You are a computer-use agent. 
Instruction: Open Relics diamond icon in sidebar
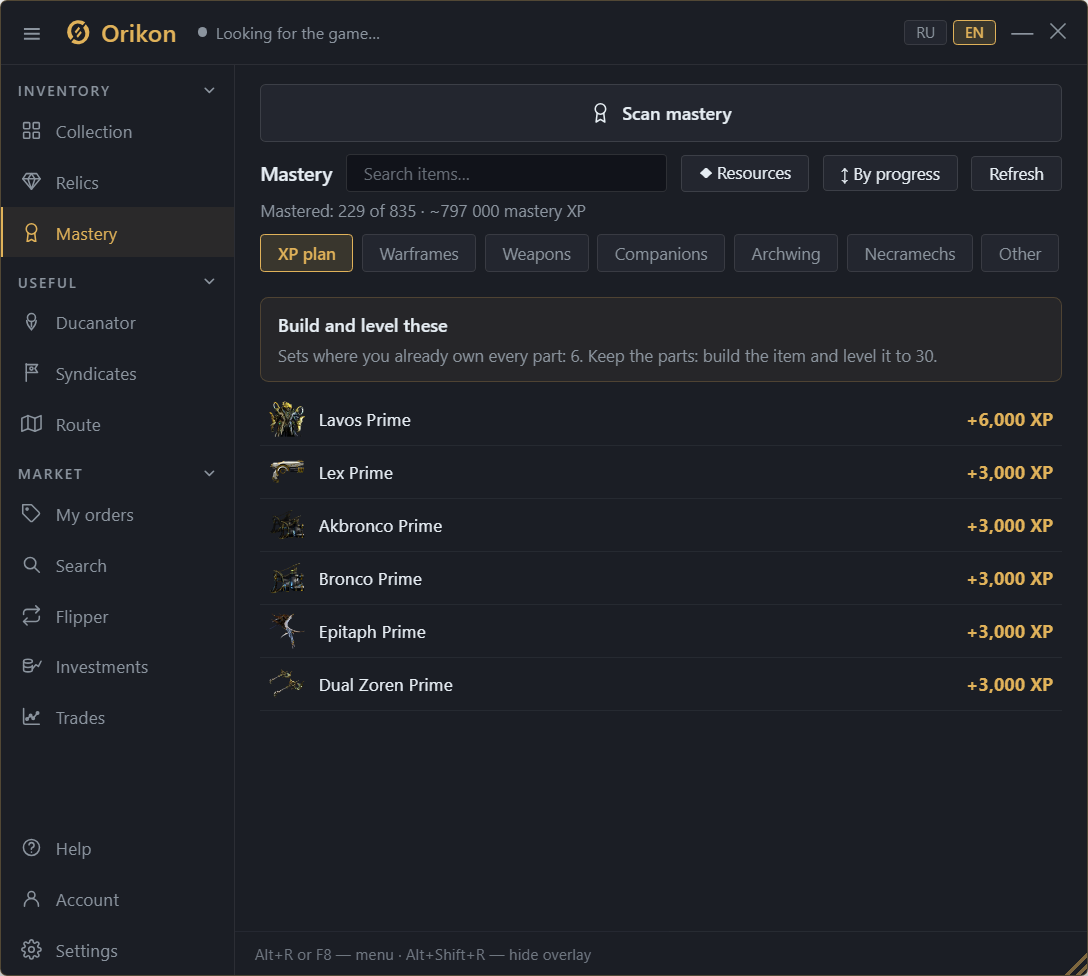point(31,182)
